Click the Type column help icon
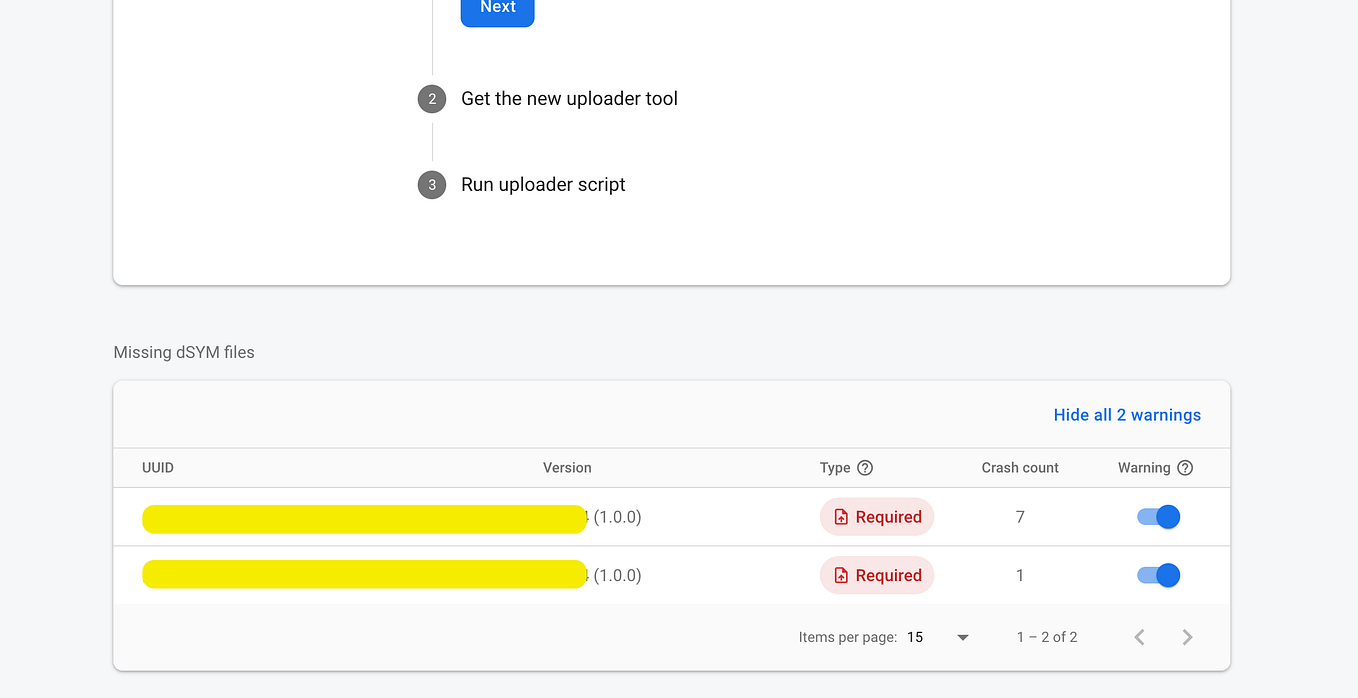The width and height of the screenshot is (1358, 698). pos(864,467)
